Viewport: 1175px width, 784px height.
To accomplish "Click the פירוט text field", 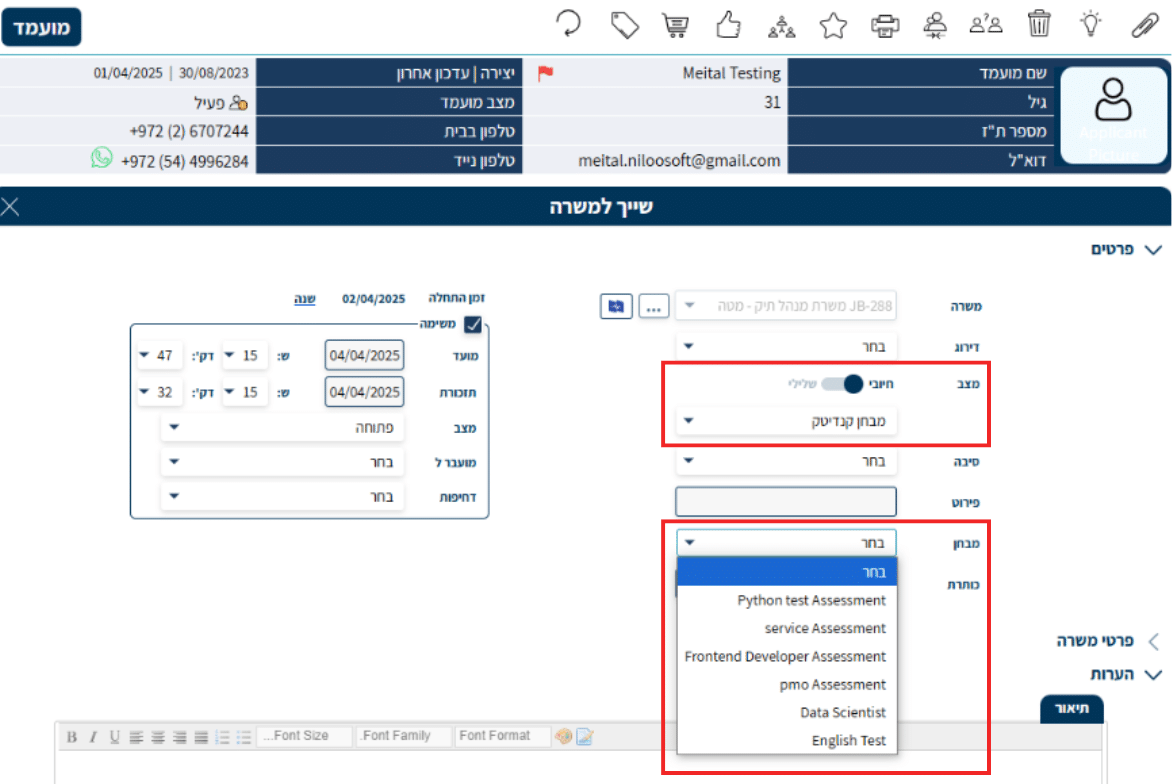I will (x=785, y=501).
